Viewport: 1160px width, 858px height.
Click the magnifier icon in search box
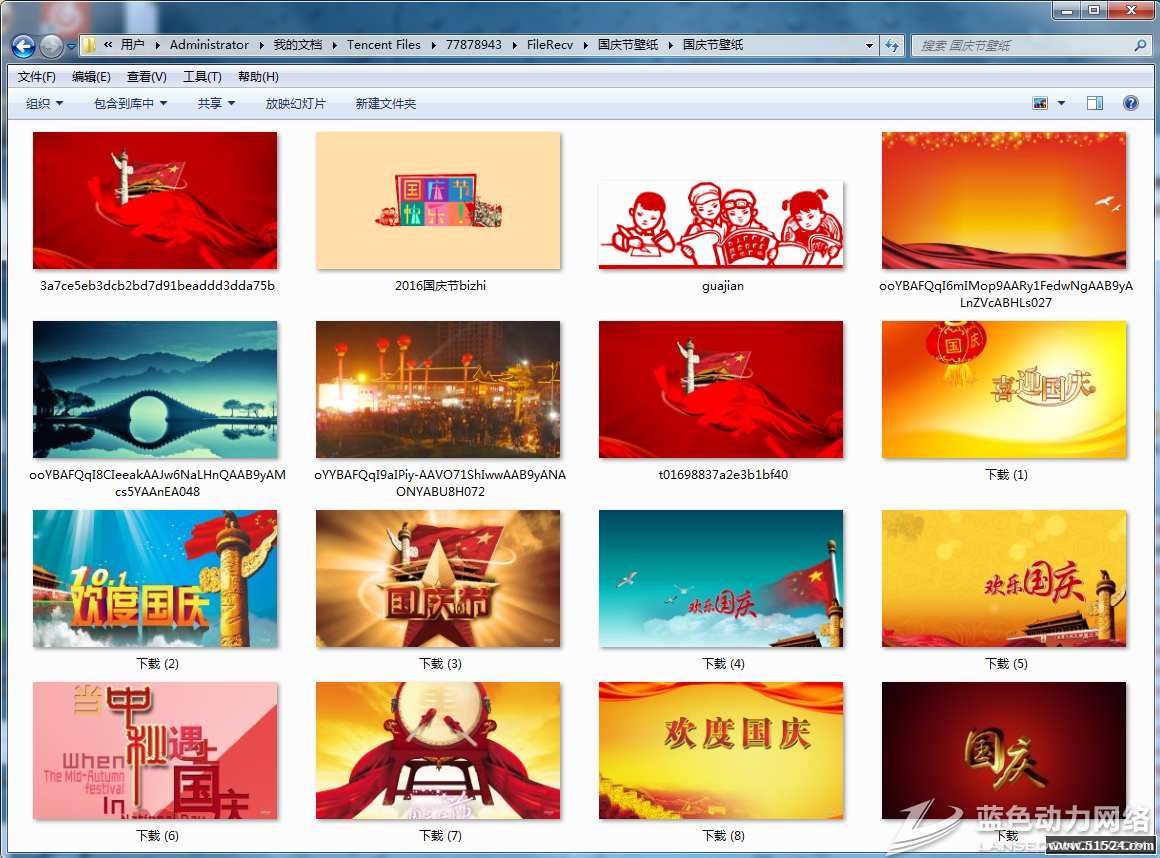click(1140, 45)
